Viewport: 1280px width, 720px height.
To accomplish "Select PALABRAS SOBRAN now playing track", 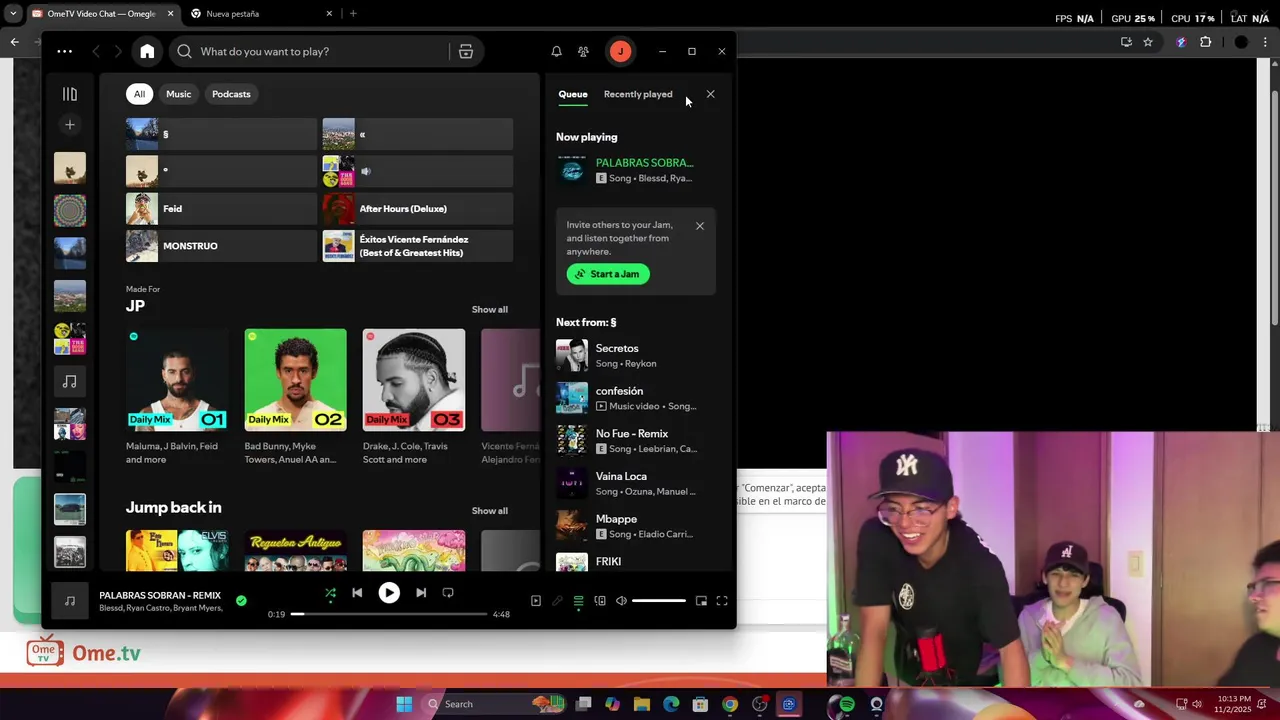I will pyautogui.click(x=636, y=170).
